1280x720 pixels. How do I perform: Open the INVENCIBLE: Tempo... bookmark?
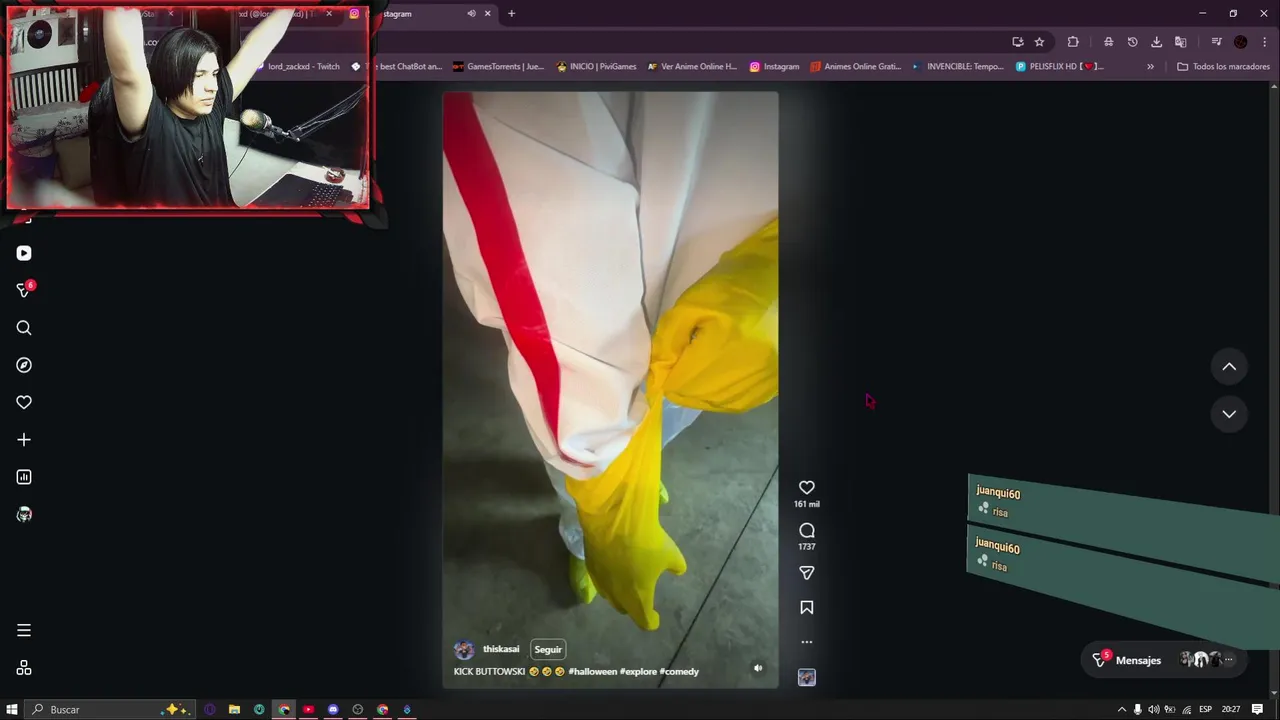[958, 67]
